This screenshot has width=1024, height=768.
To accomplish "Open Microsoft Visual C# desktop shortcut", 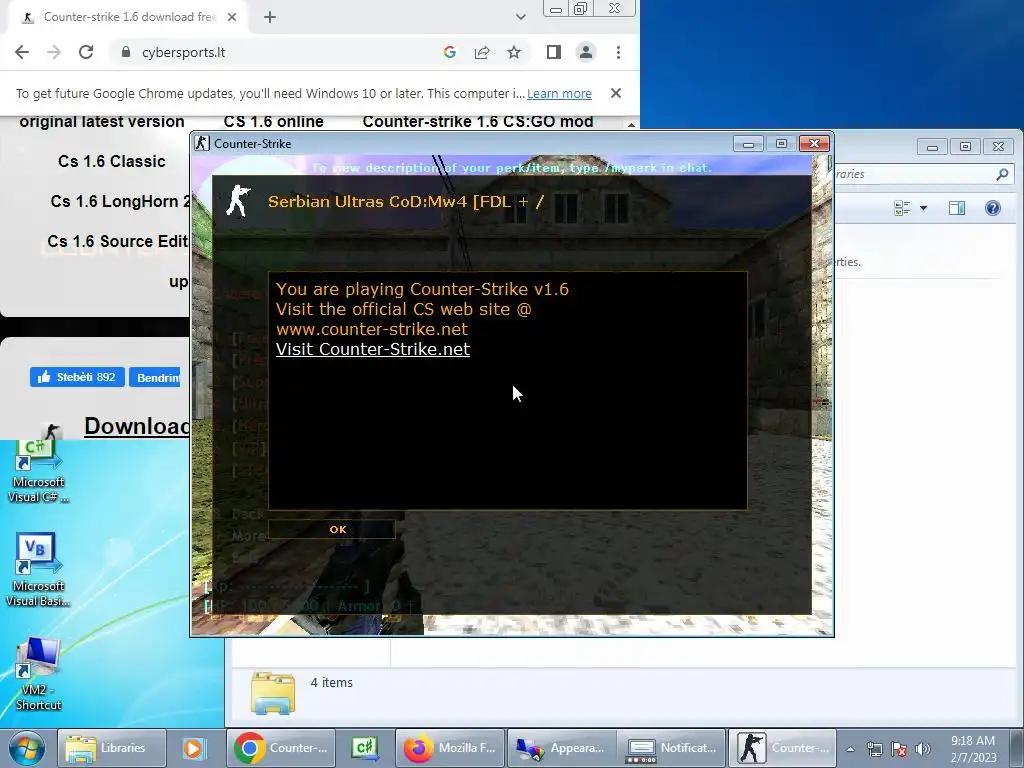I will 38,472.
